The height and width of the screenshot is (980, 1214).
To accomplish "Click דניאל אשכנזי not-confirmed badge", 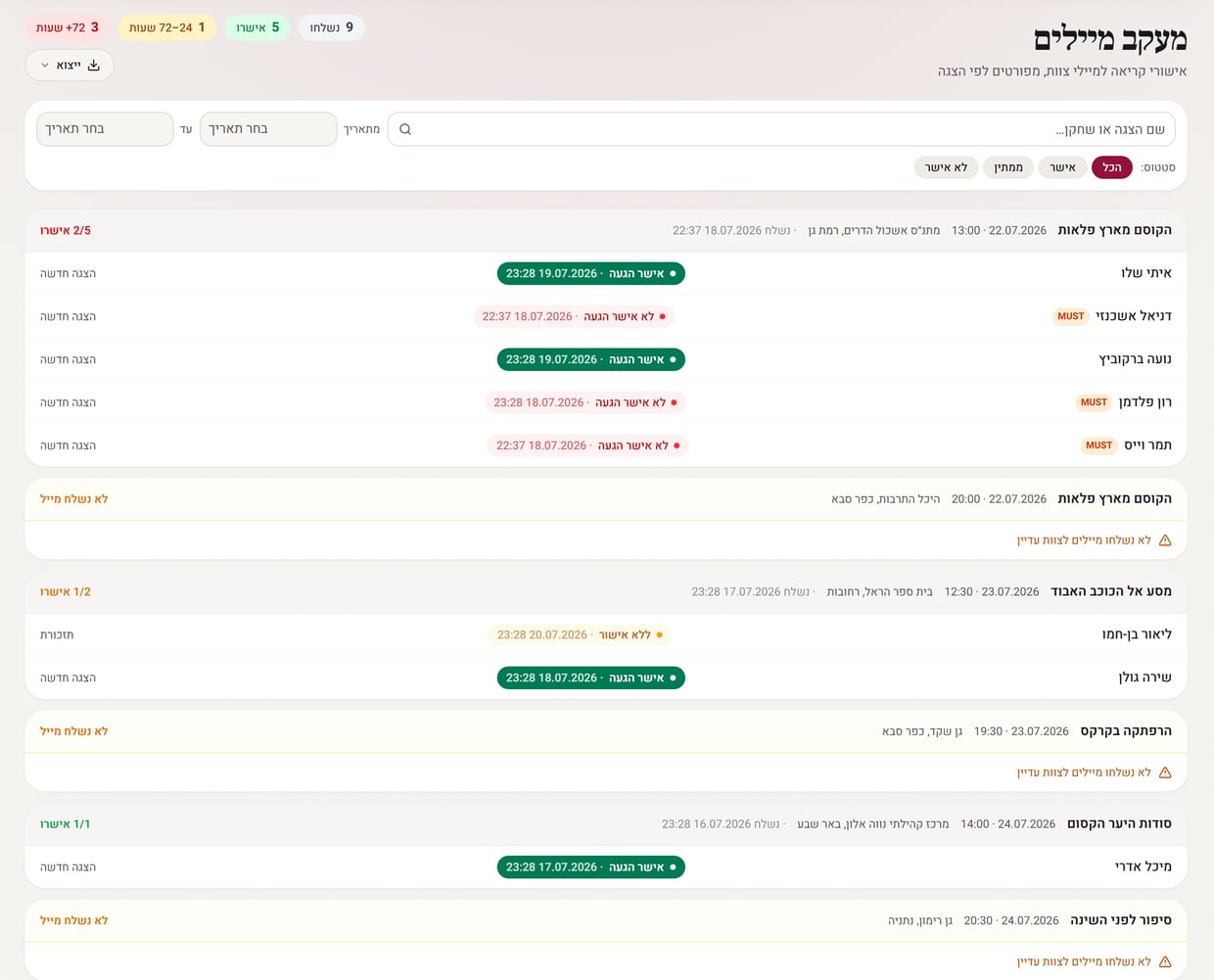I will [574, 316].
